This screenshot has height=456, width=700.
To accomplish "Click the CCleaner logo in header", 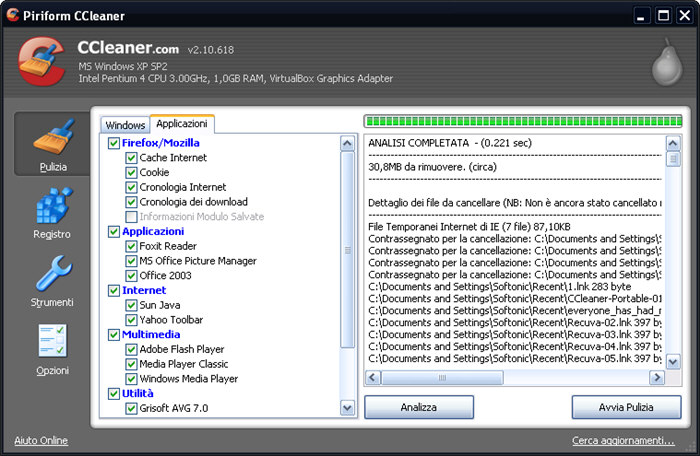I will [41, 61].
